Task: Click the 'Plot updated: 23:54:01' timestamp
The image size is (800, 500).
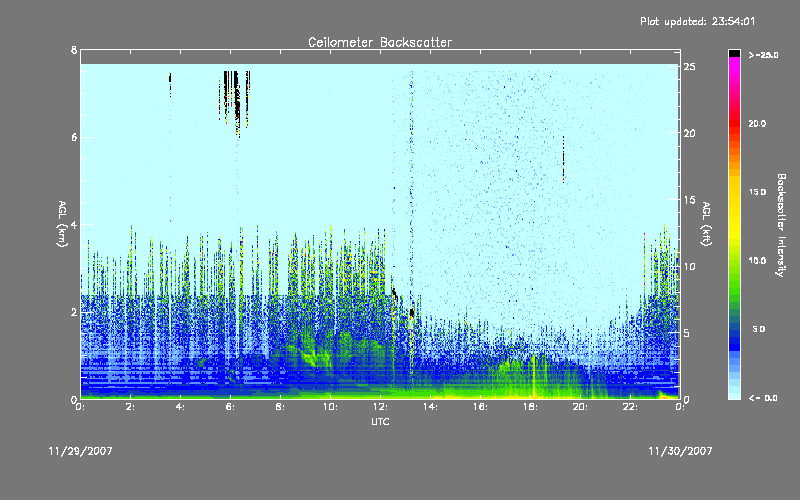Action: pos(697,21)
